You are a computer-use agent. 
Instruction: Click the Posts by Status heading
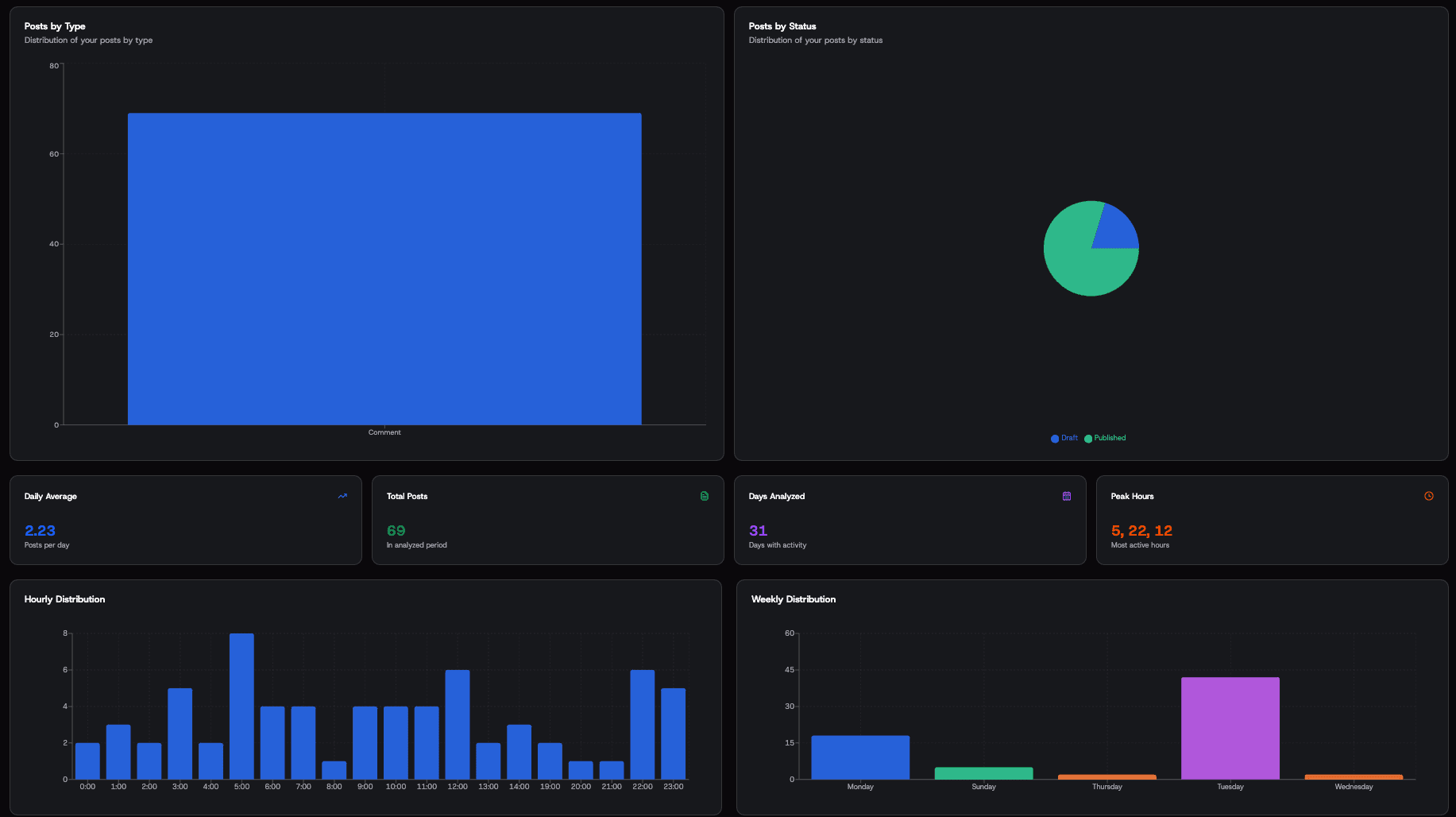point(782,26)
